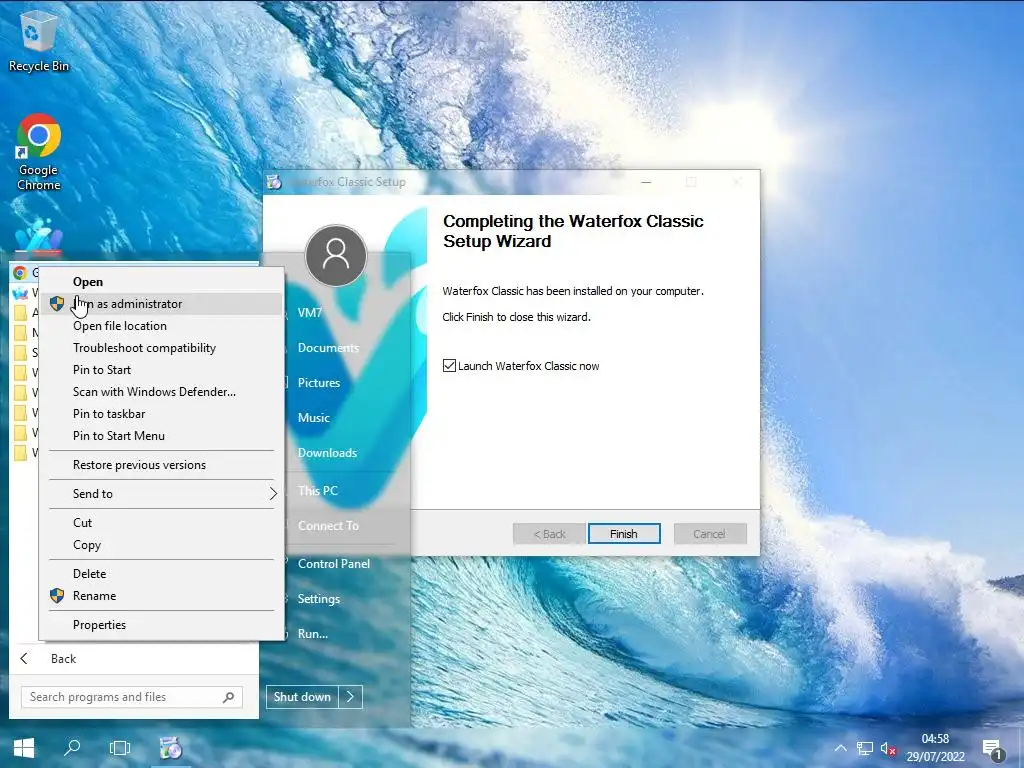Open This PC in Start menu
This screenshot has width=1024, height=768.
[x=318, y=491]
